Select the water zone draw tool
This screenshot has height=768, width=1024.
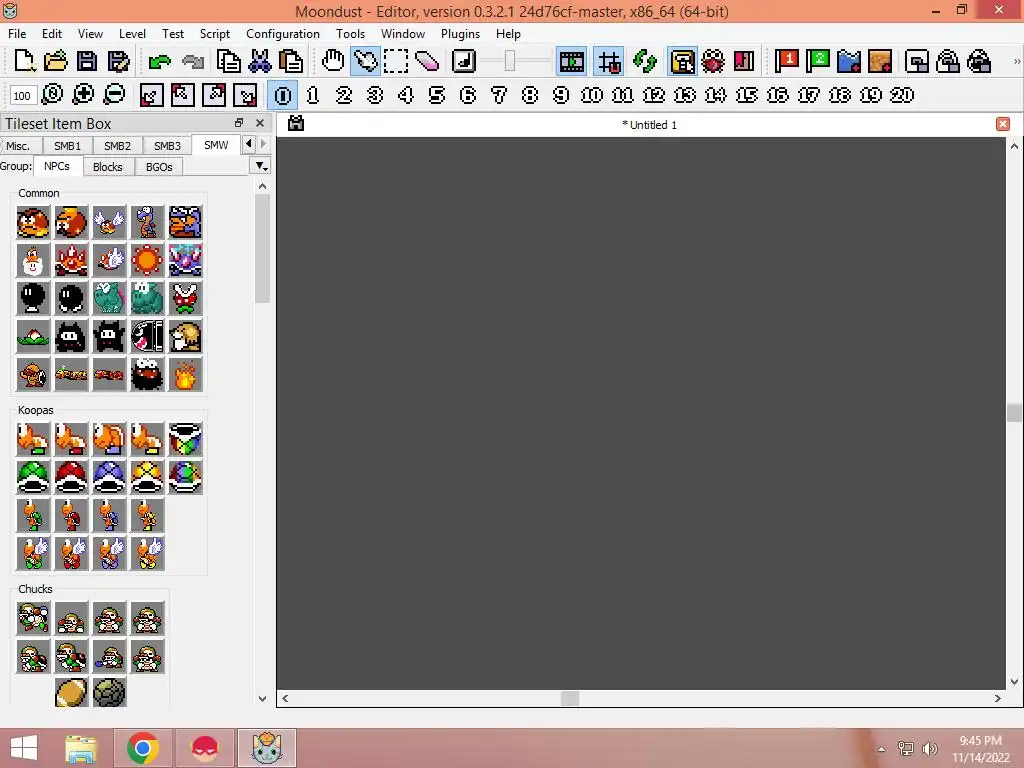(849, 61)
